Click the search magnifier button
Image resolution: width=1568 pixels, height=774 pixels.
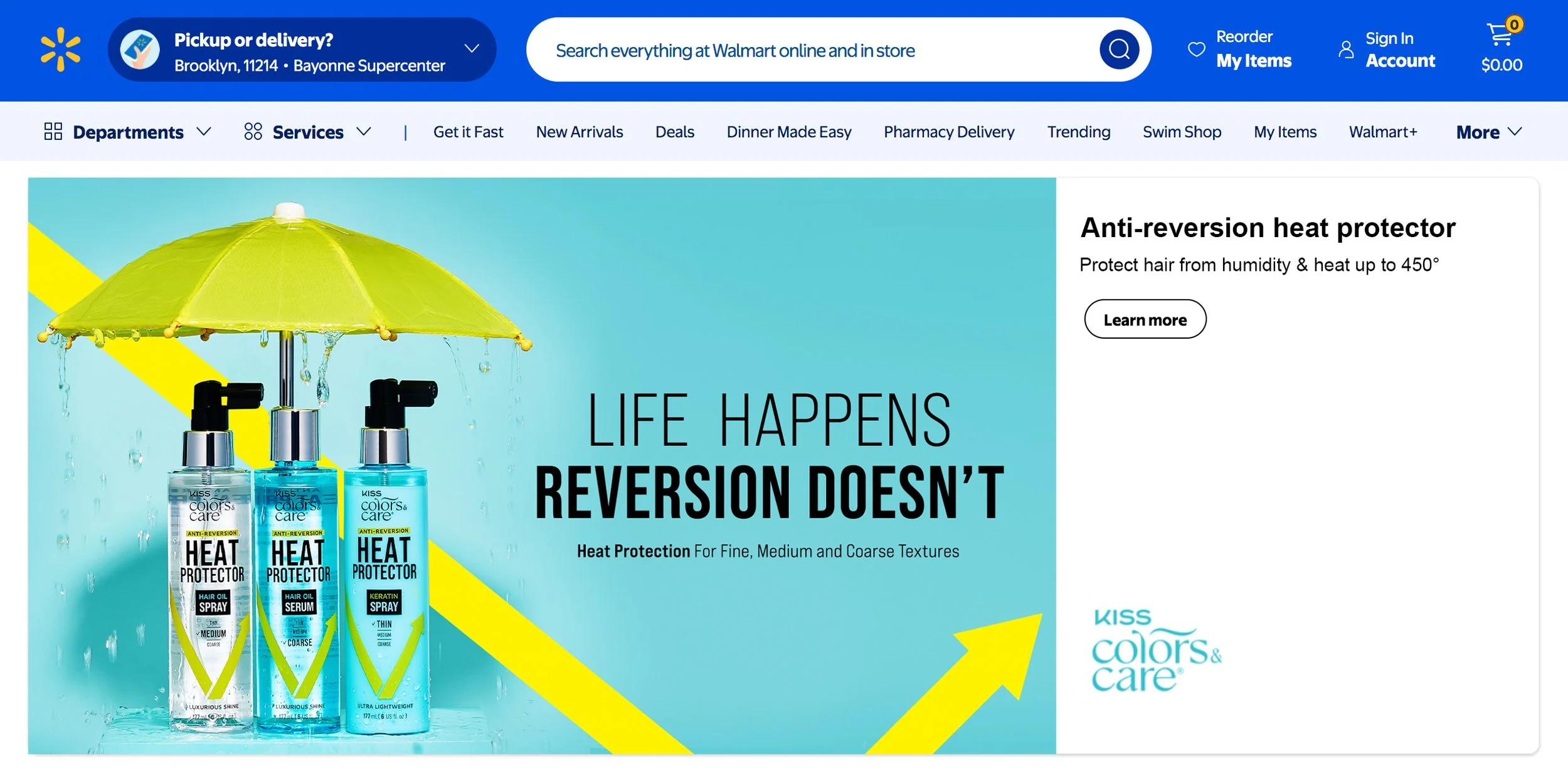point(1119,50)
